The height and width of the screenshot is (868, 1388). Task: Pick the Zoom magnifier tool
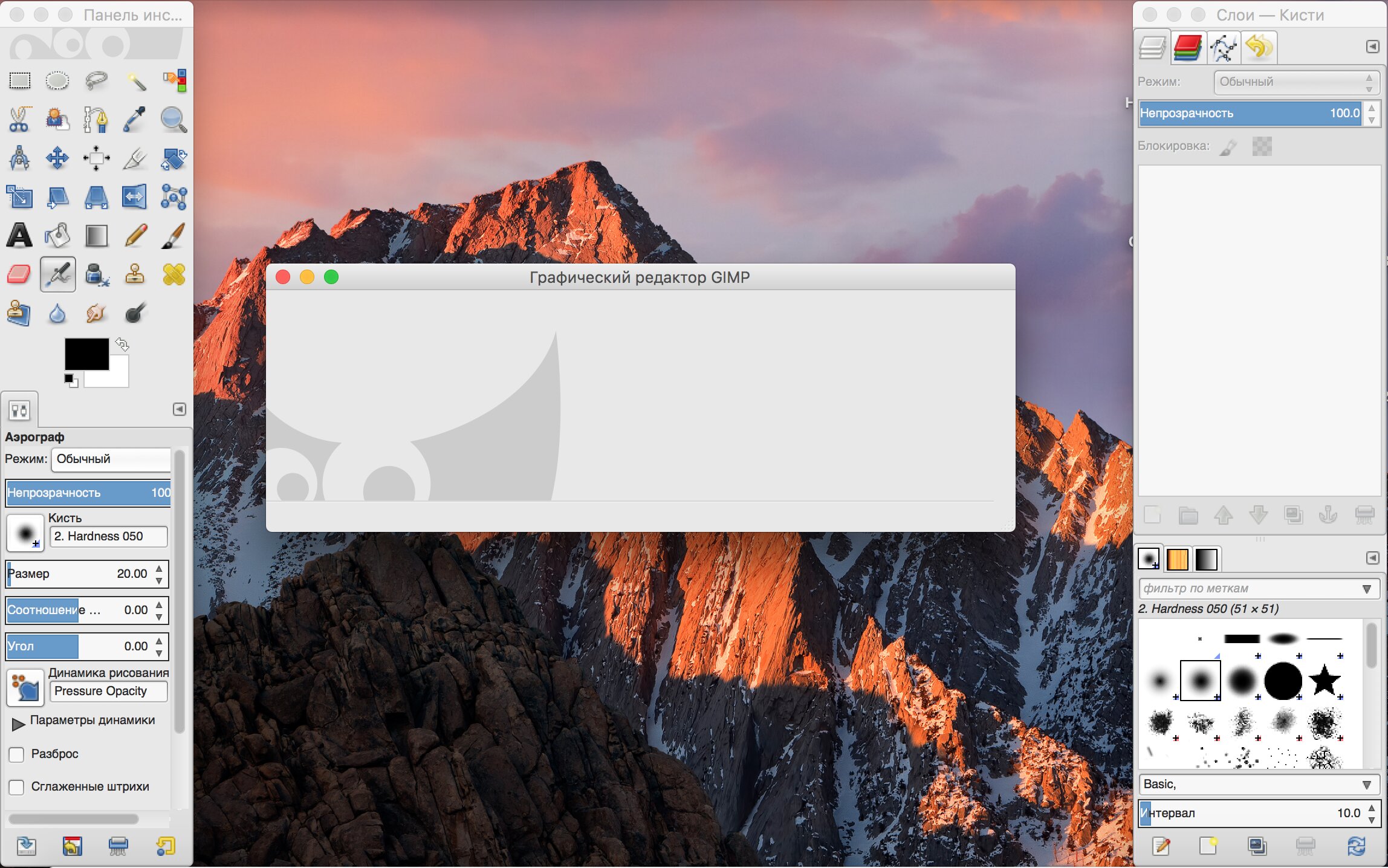173,119
